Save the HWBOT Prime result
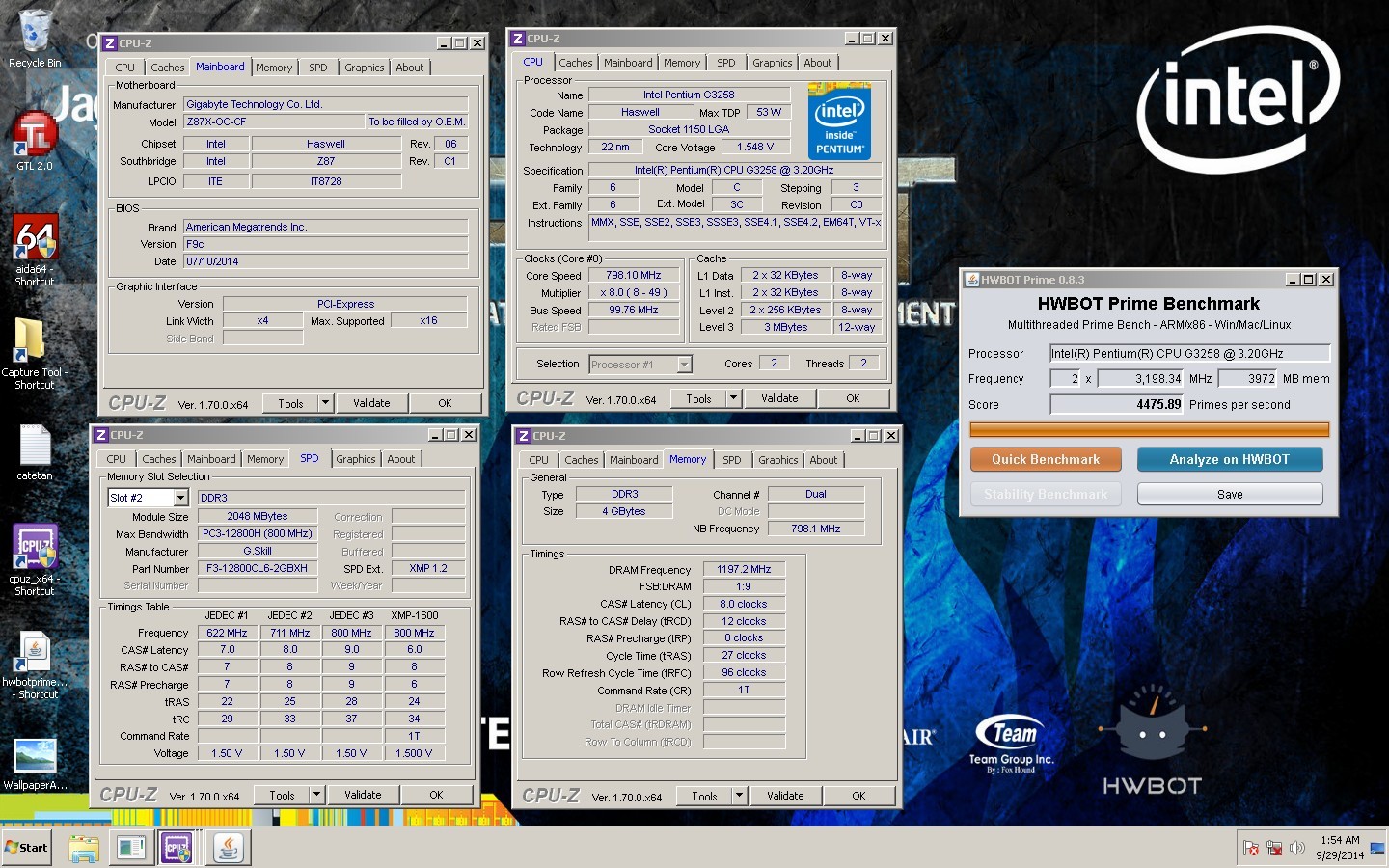Screen dimensions: 1389x868 click(x=1230, y=494)
